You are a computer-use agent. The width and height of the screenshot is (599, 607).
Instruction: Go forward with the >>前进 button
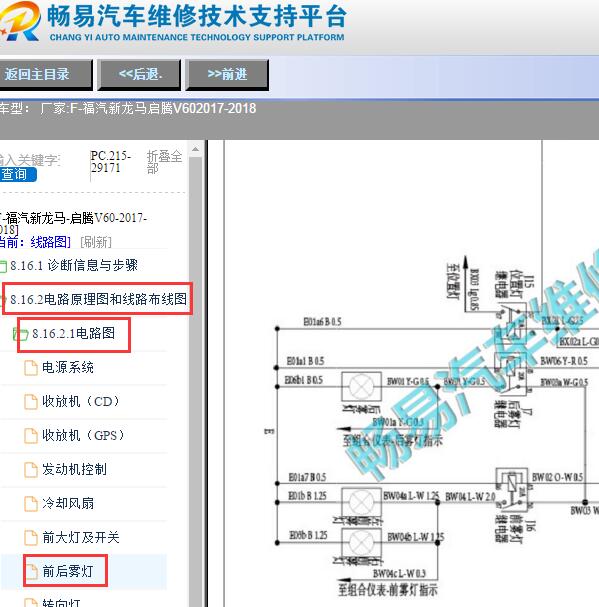pyautogui.click(x=227, y=74)
